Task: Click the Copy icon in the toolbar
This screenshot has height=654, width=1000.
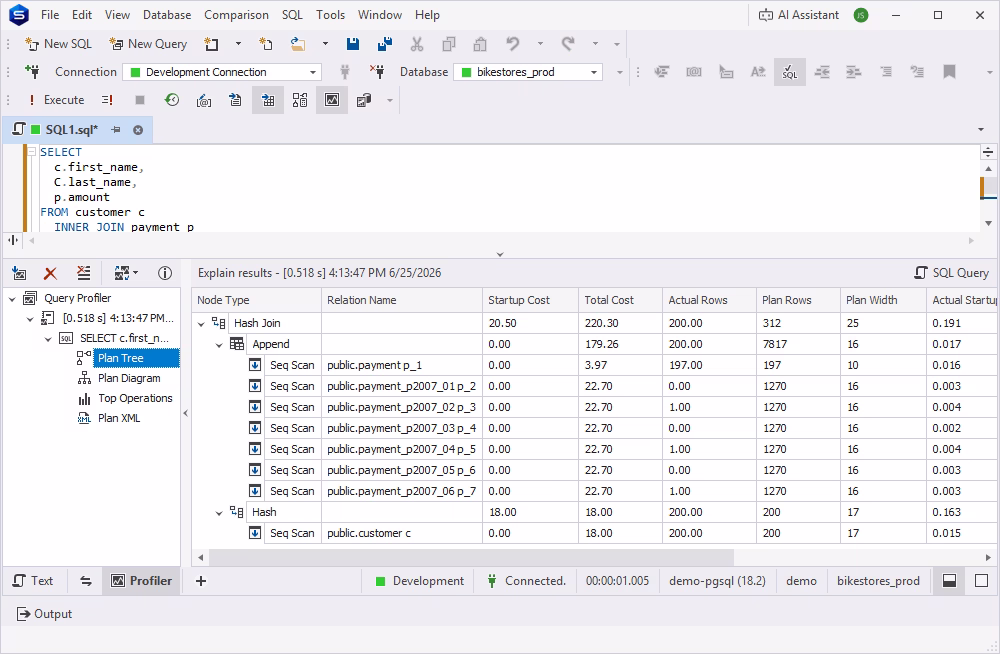Action: pos(448,43)
